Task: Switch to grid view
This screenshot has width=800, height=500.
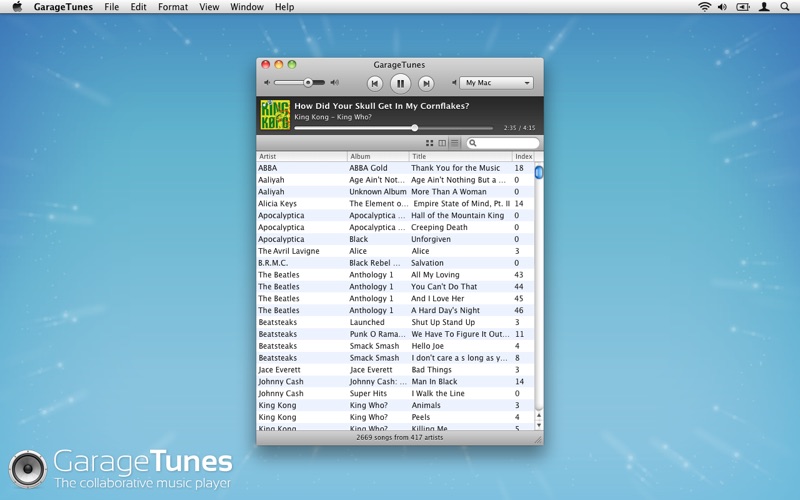Action: point(430,143)
